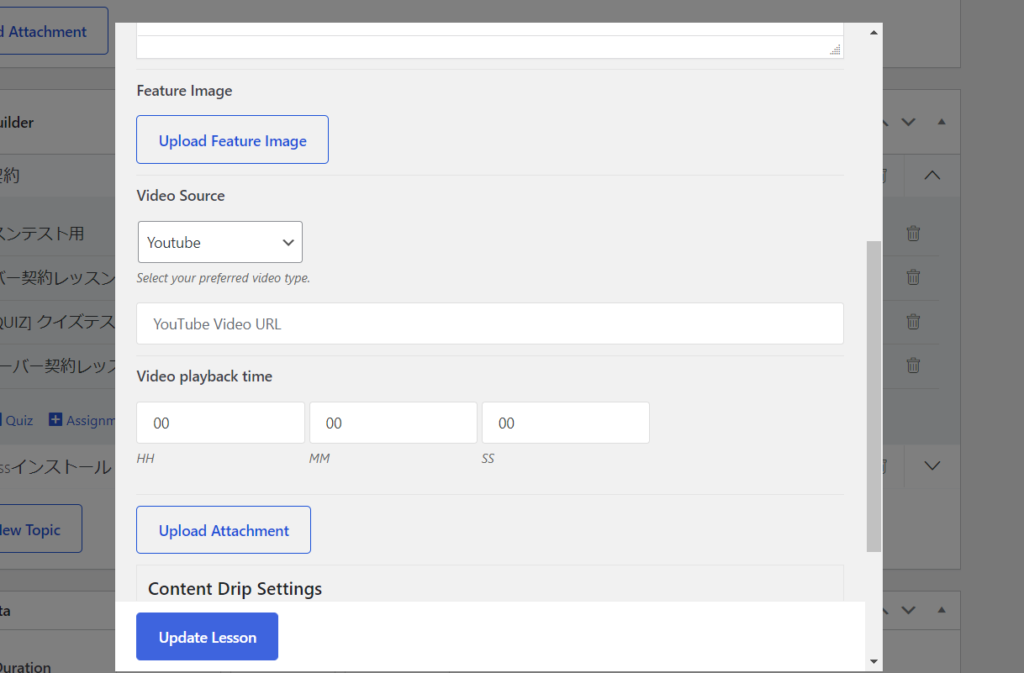Focus the YouTube Video URL field

click(490, 324)
